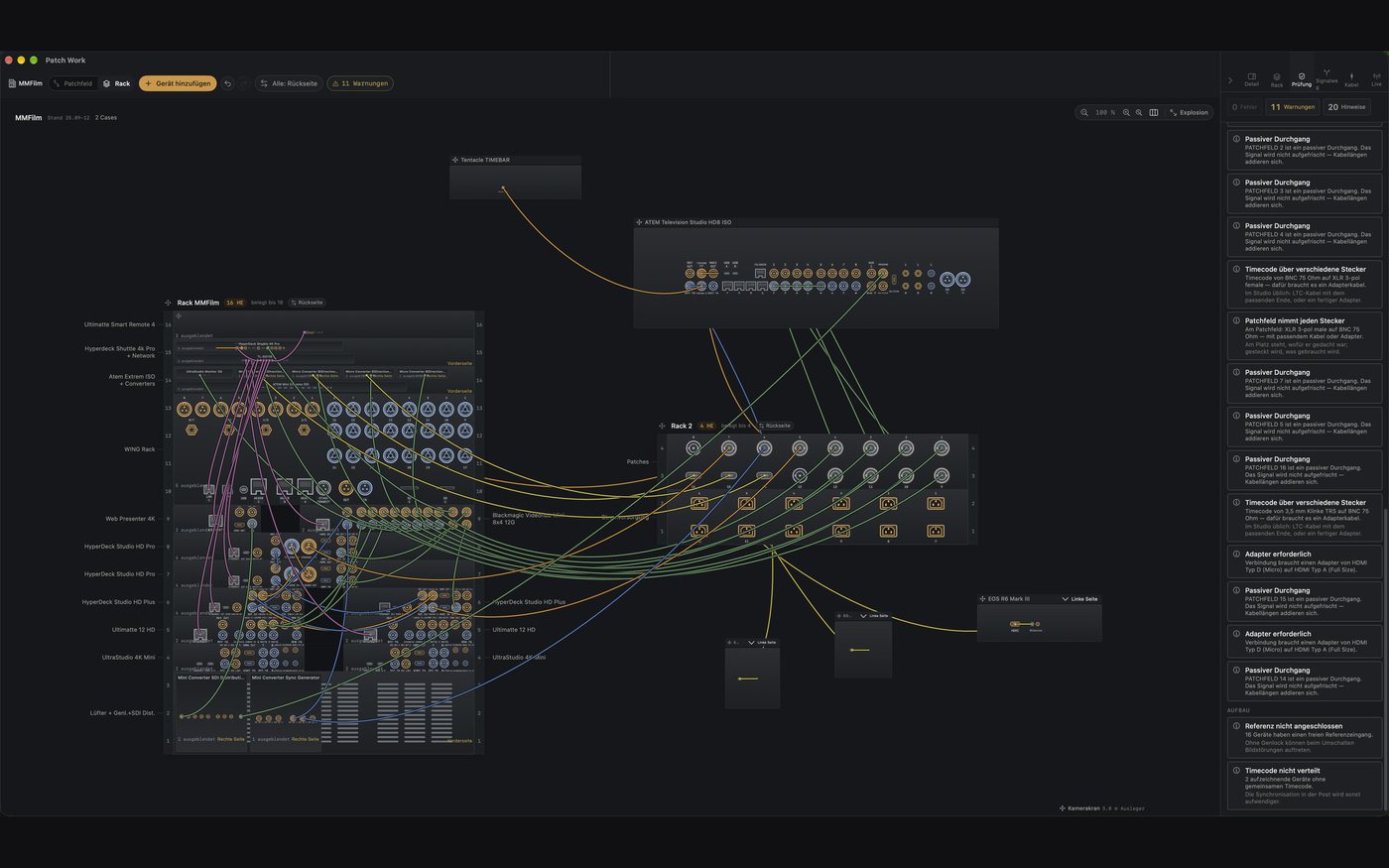
Task: Switch to the Detail tab
Action: [1251, 79]
